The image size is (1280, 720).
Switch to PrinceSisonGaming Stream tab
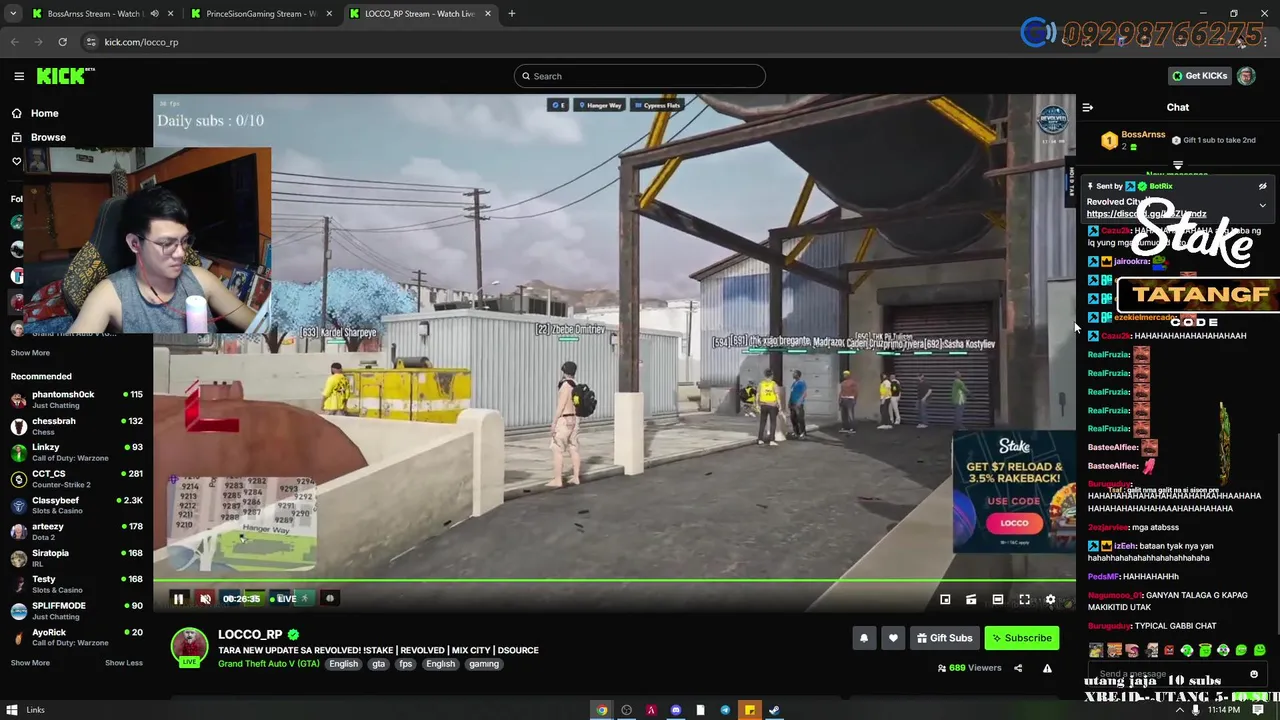pos(260,14)
